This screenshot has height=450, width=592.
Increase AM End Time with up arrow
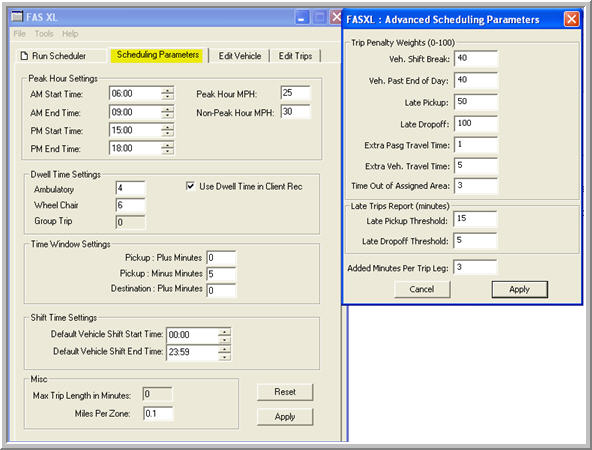pyautogui.click(x=167, y=109)
